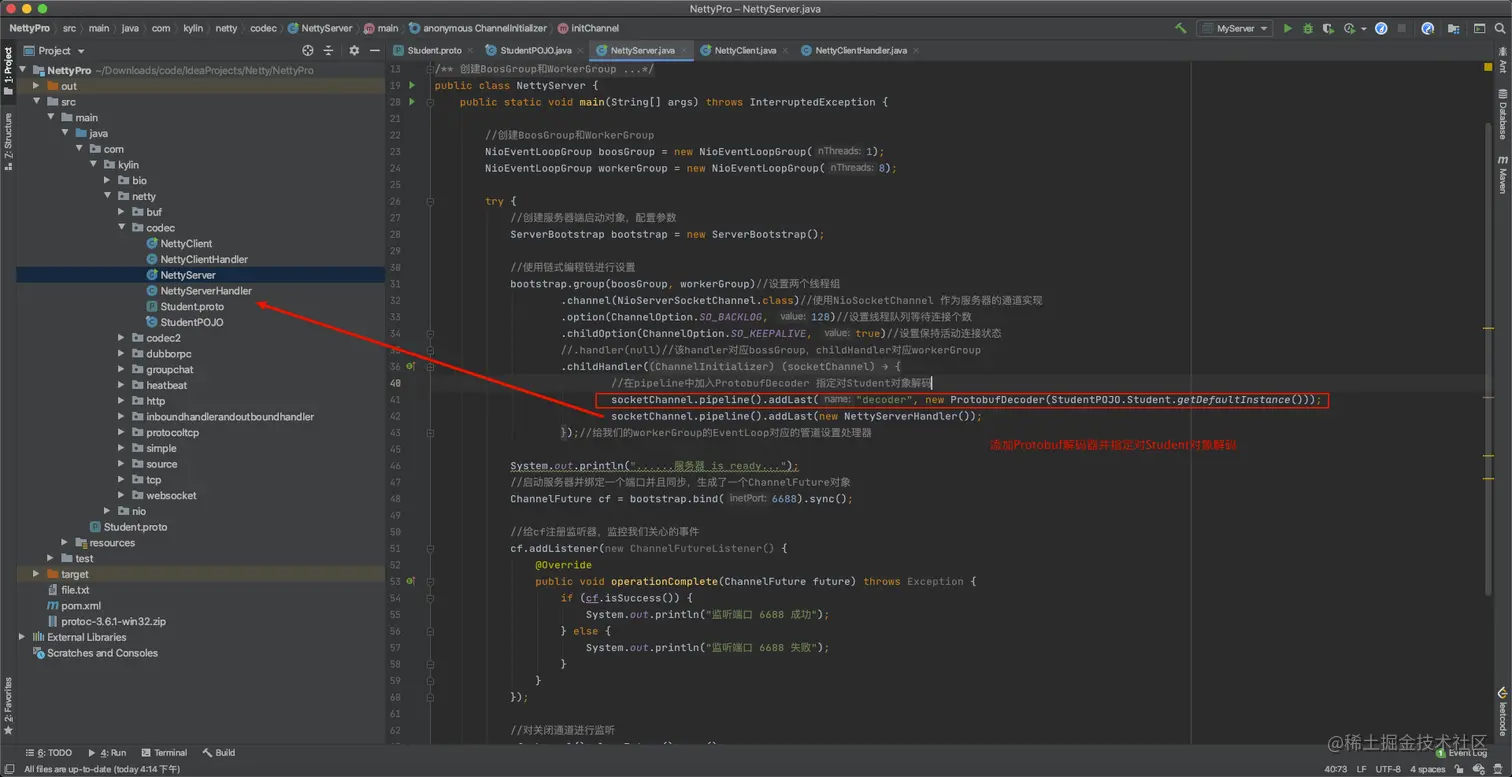
Task: Expand the codec2 folder
Action: (122, 338)
